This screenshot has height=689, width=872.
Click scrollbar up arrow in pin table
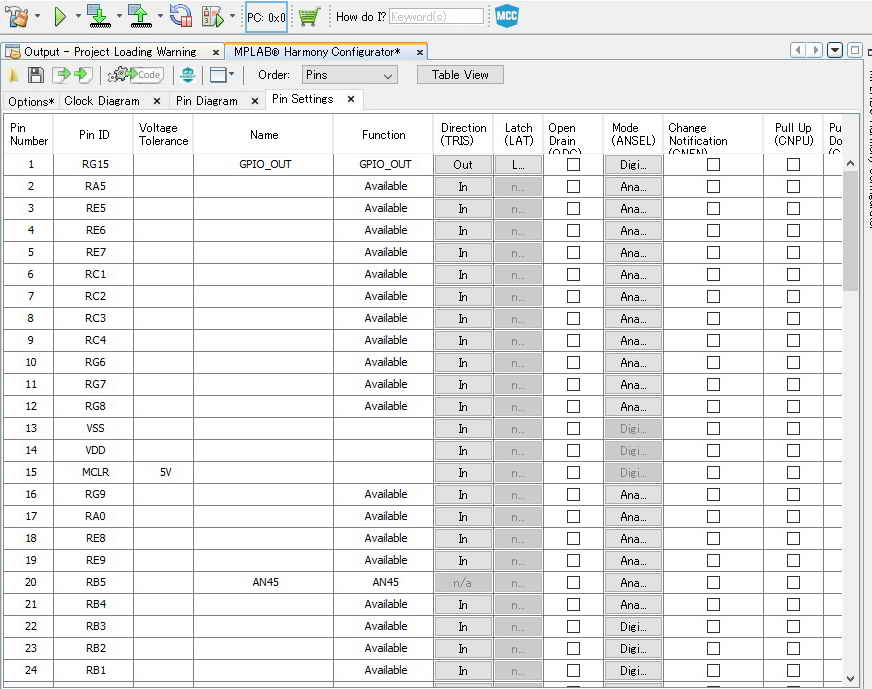pos(850,163)
